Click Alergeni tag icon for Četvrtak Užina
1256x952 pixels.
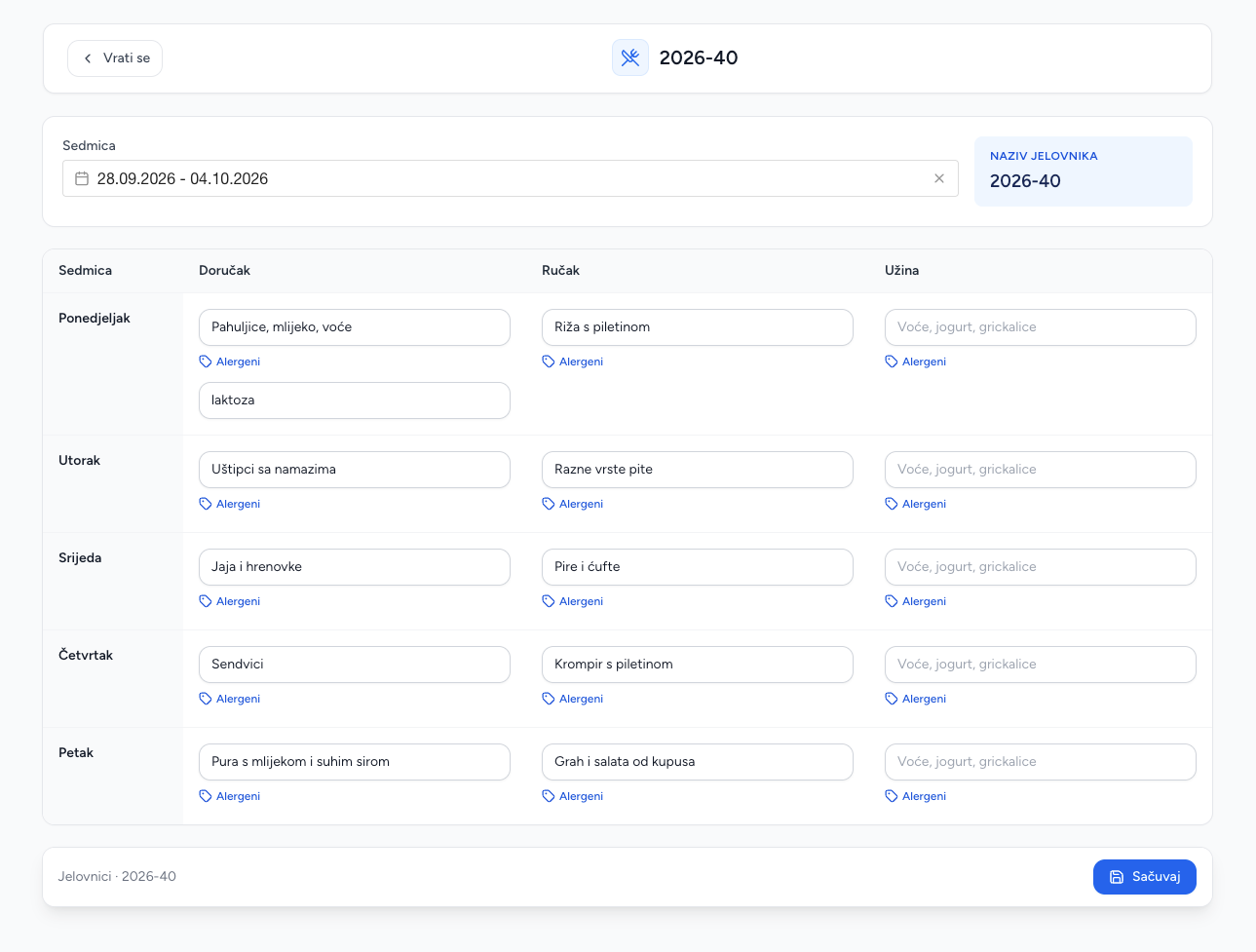tap(892, 699)
